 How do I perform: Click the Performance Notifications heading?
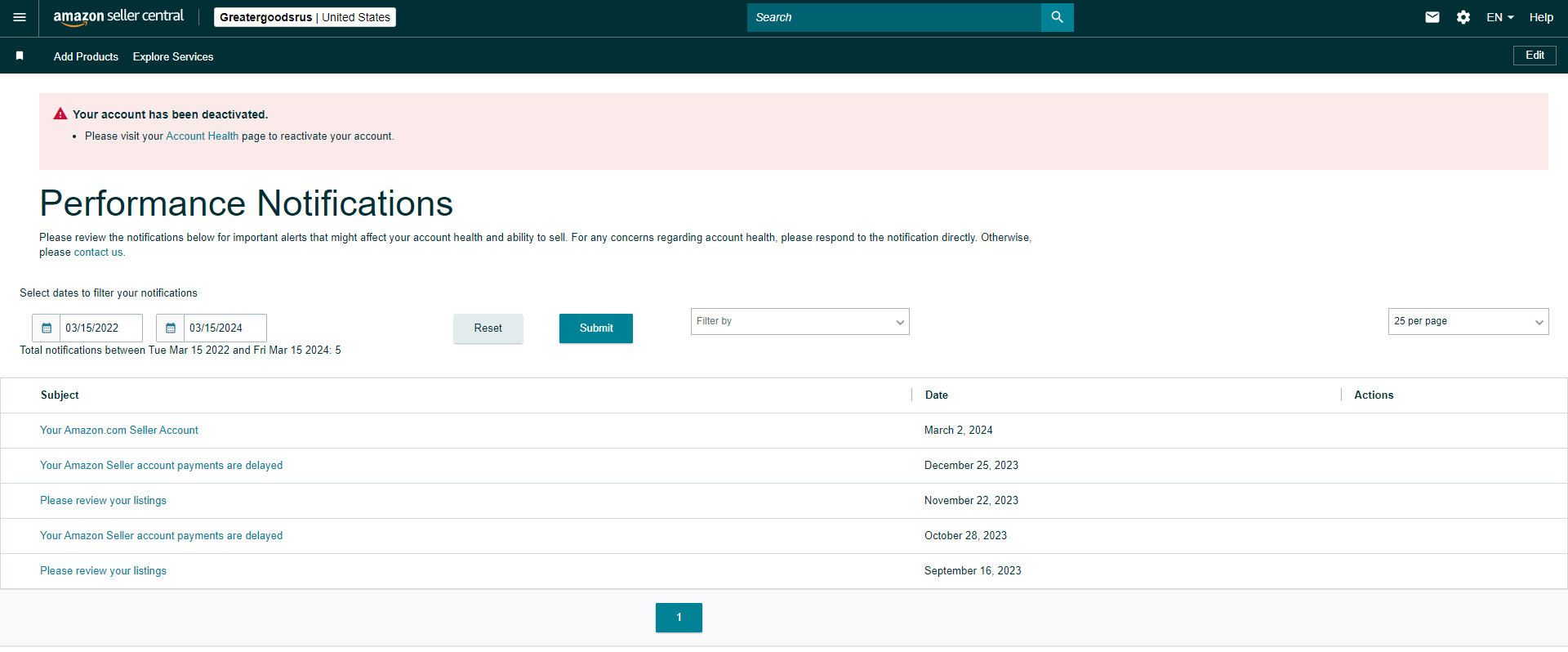point(246,203)
